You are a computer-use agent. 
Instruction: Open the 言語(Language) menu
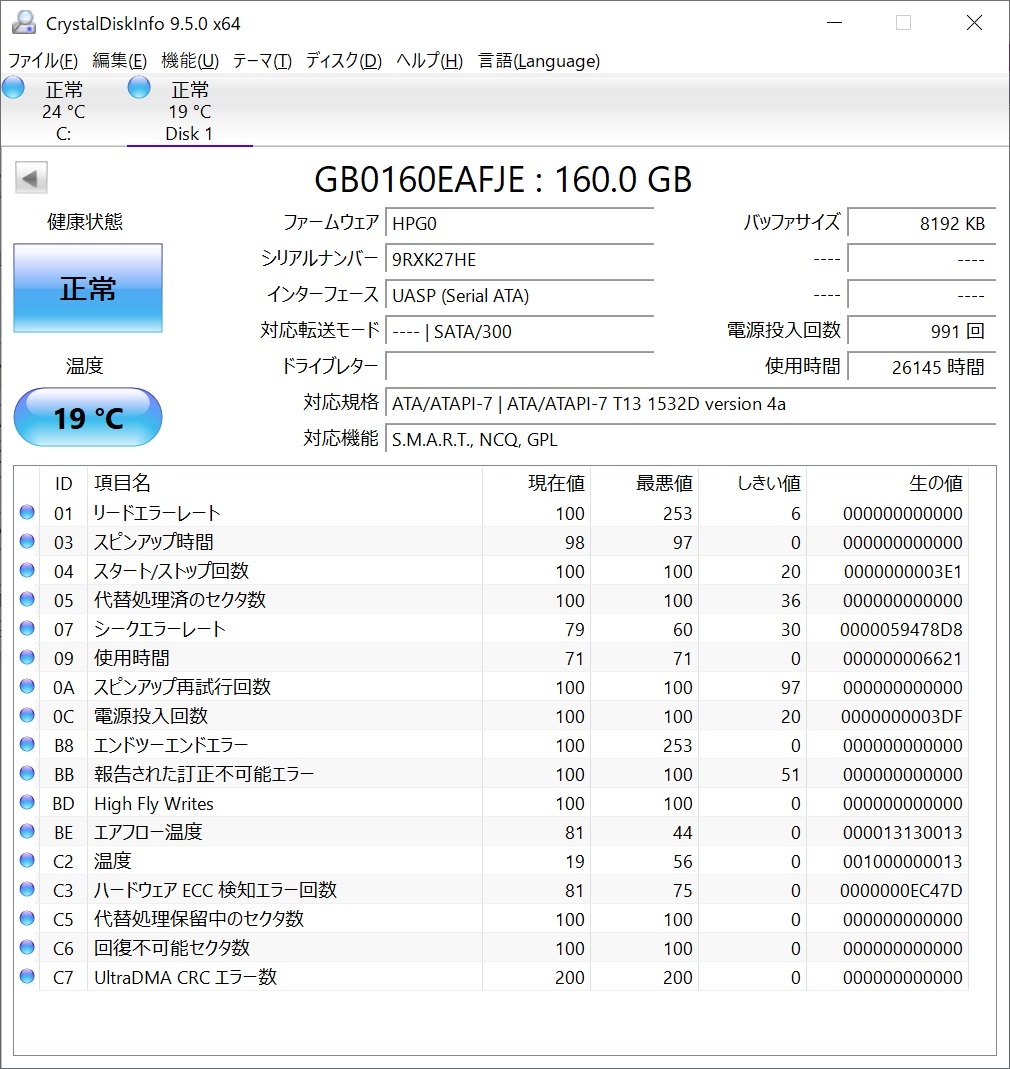539,61
